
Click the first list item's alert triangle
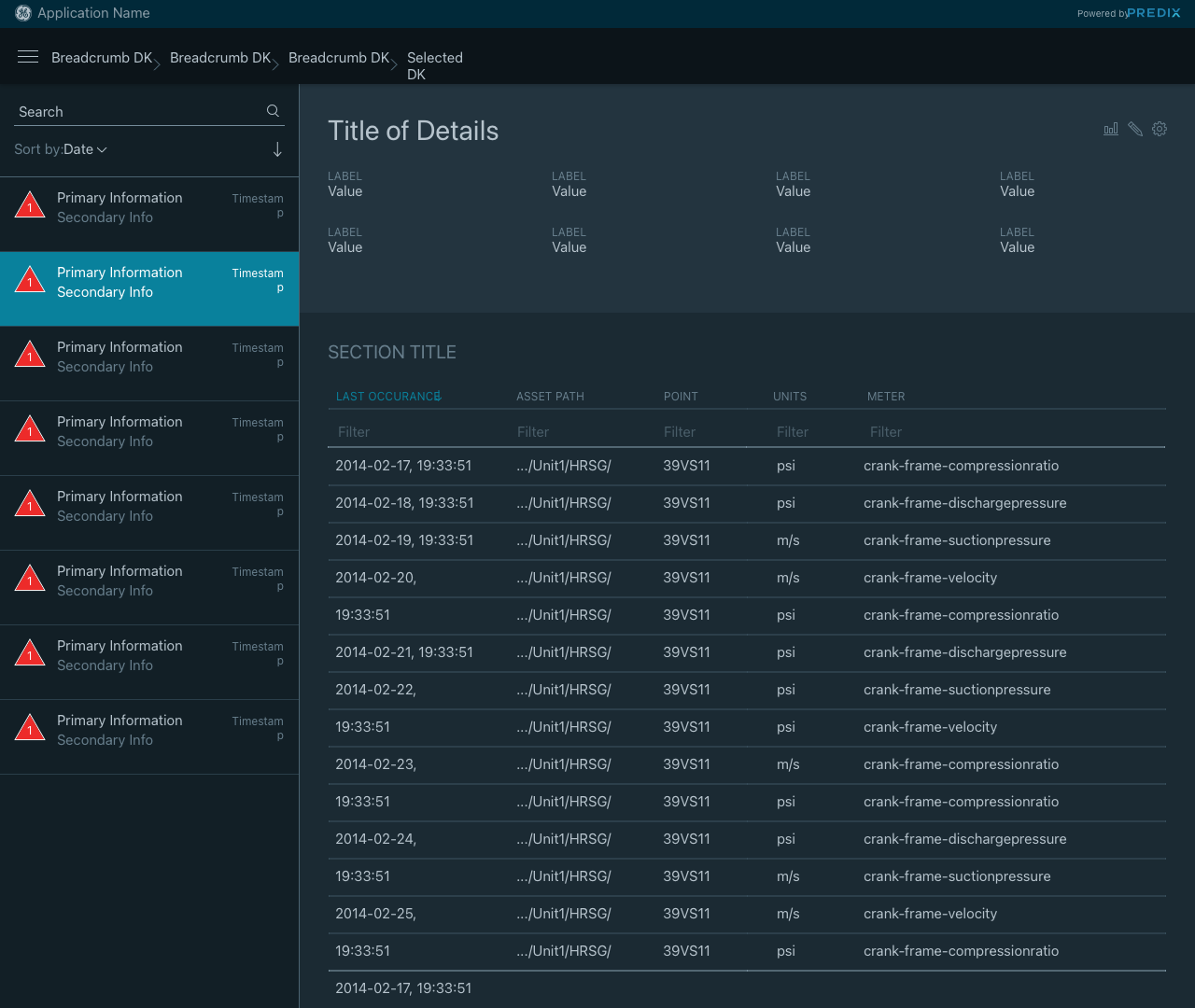[30, 205]
